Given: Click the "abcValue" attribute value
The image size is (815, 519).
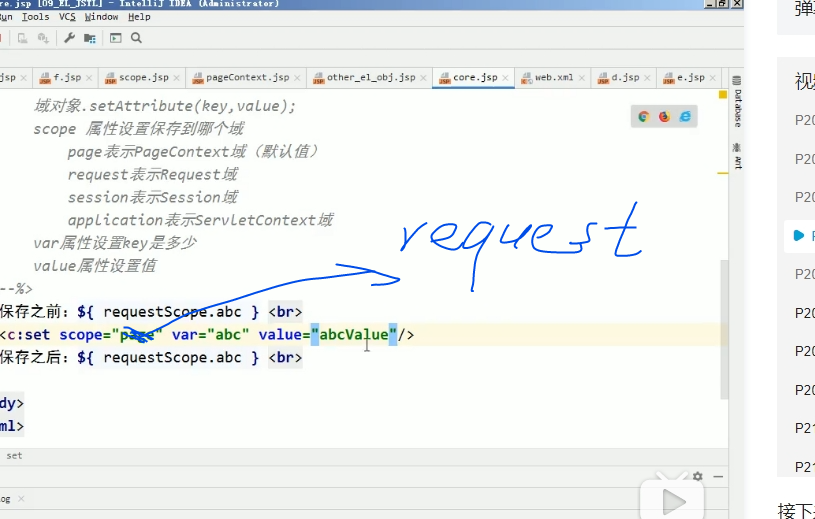Looking at the screenshot, I should click(353, 335).
